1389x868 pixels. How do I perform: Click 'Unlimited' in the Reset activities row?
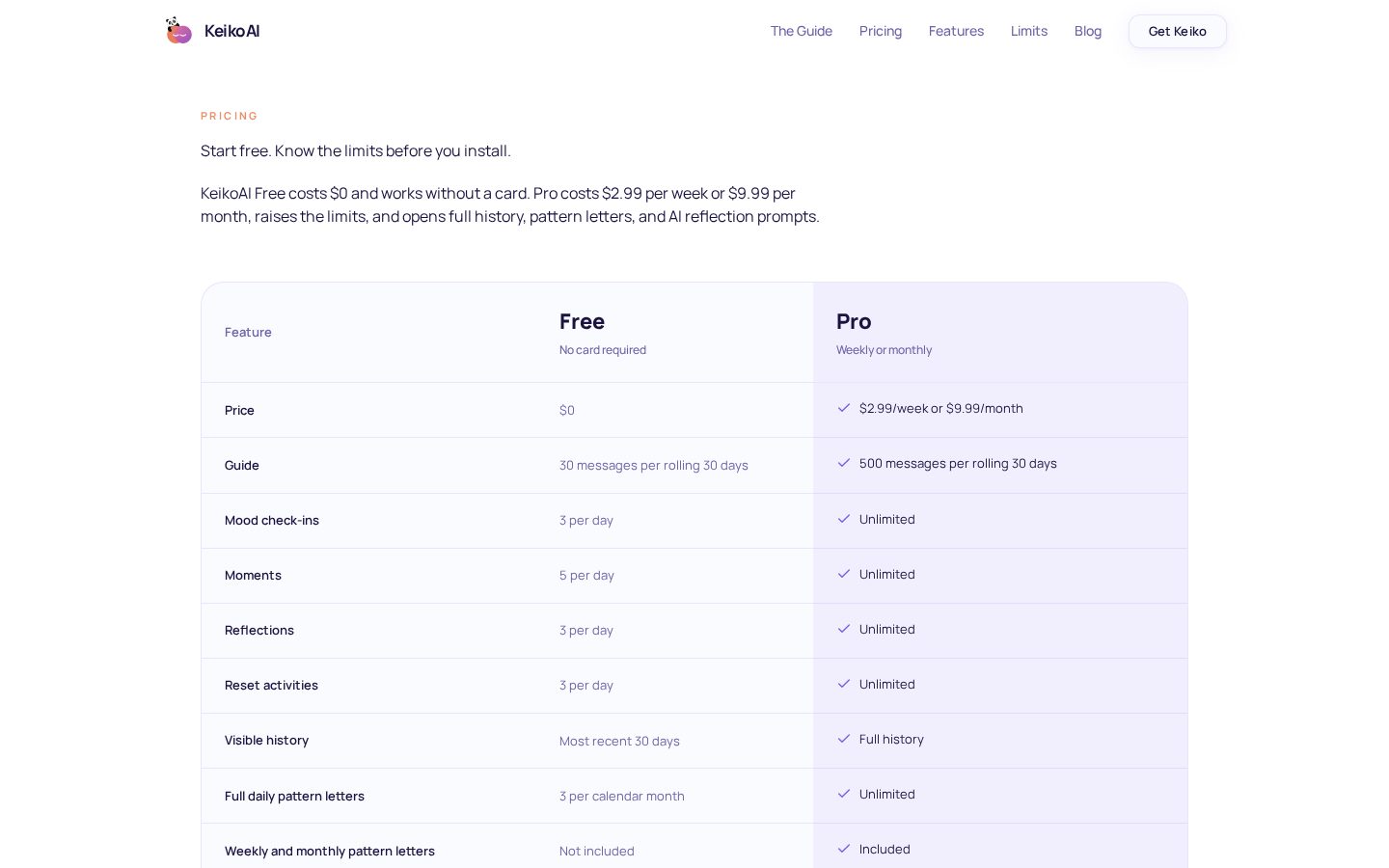[x=887, y=684]
